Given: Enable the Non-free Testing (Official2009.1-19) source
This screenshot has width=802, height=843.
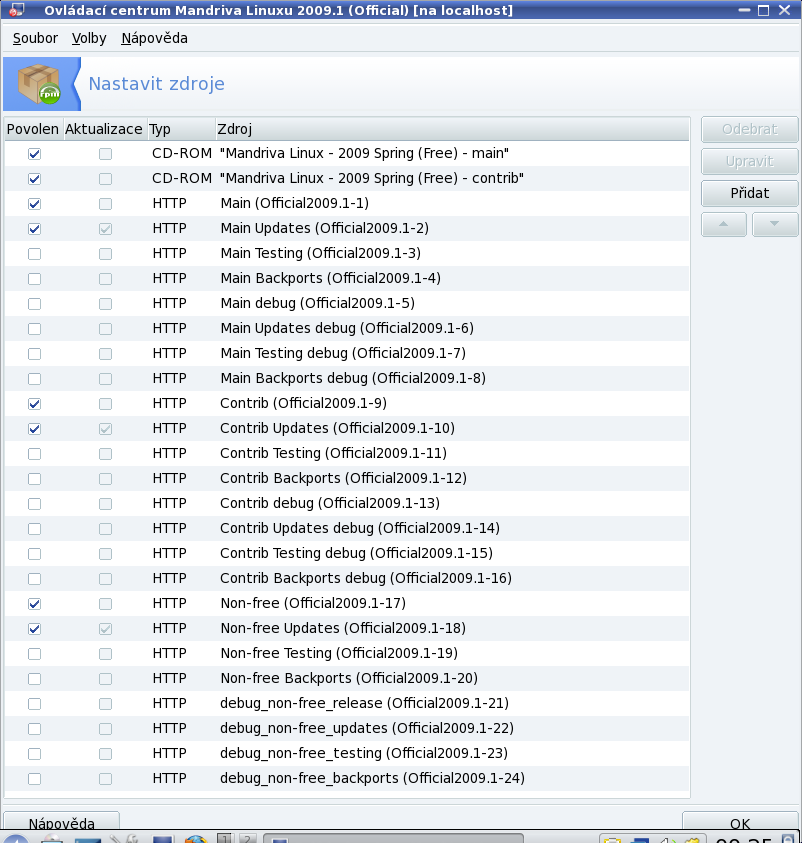Looking at the screenshot, I should (34, 654).
